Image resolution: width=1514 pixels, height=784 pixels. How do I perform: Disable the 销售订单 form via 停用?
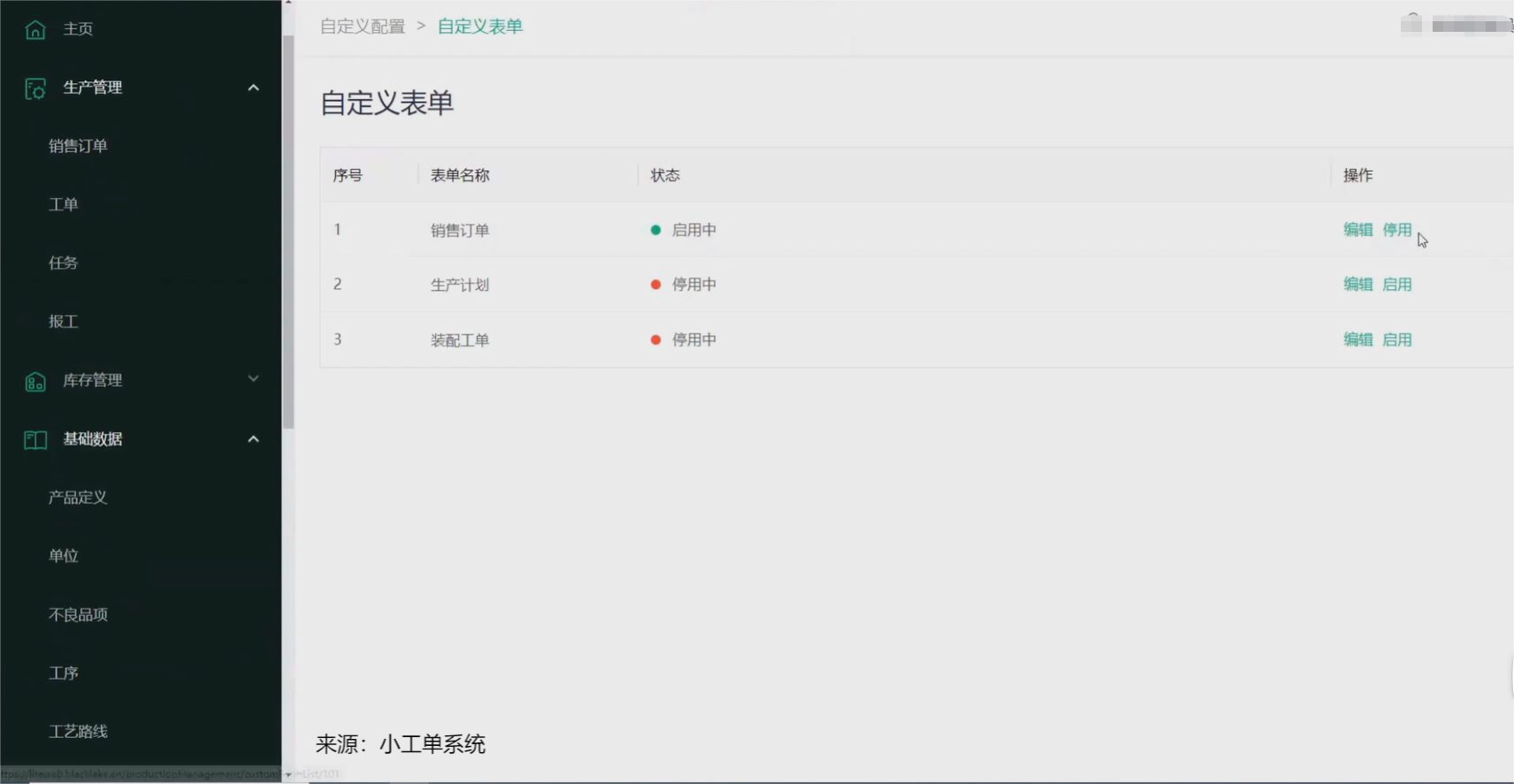pos(1396,230)
